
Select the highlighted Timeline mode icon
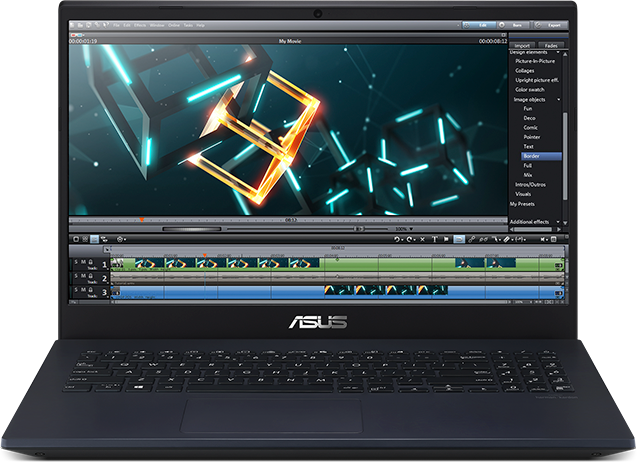point(94,239)
